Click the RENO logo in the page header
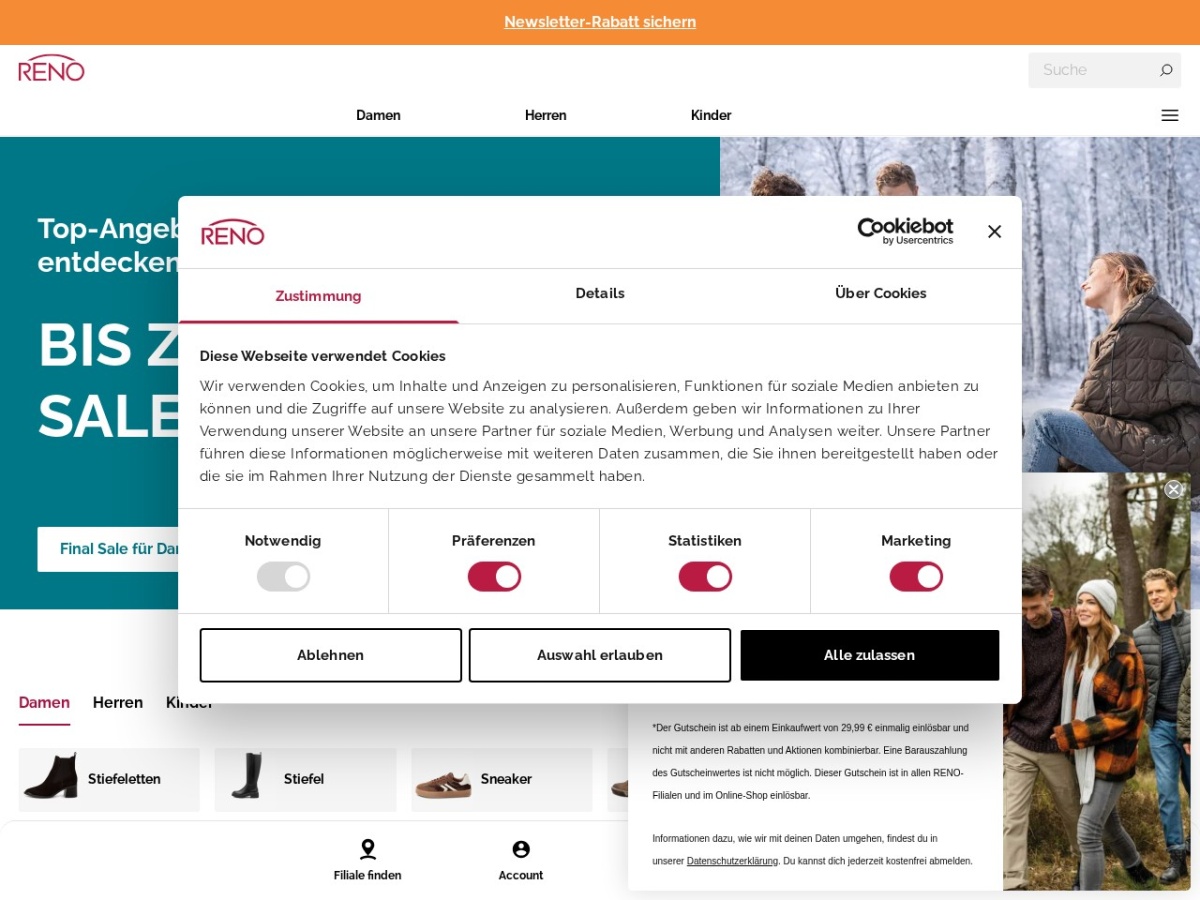 (x=51, y=68)
